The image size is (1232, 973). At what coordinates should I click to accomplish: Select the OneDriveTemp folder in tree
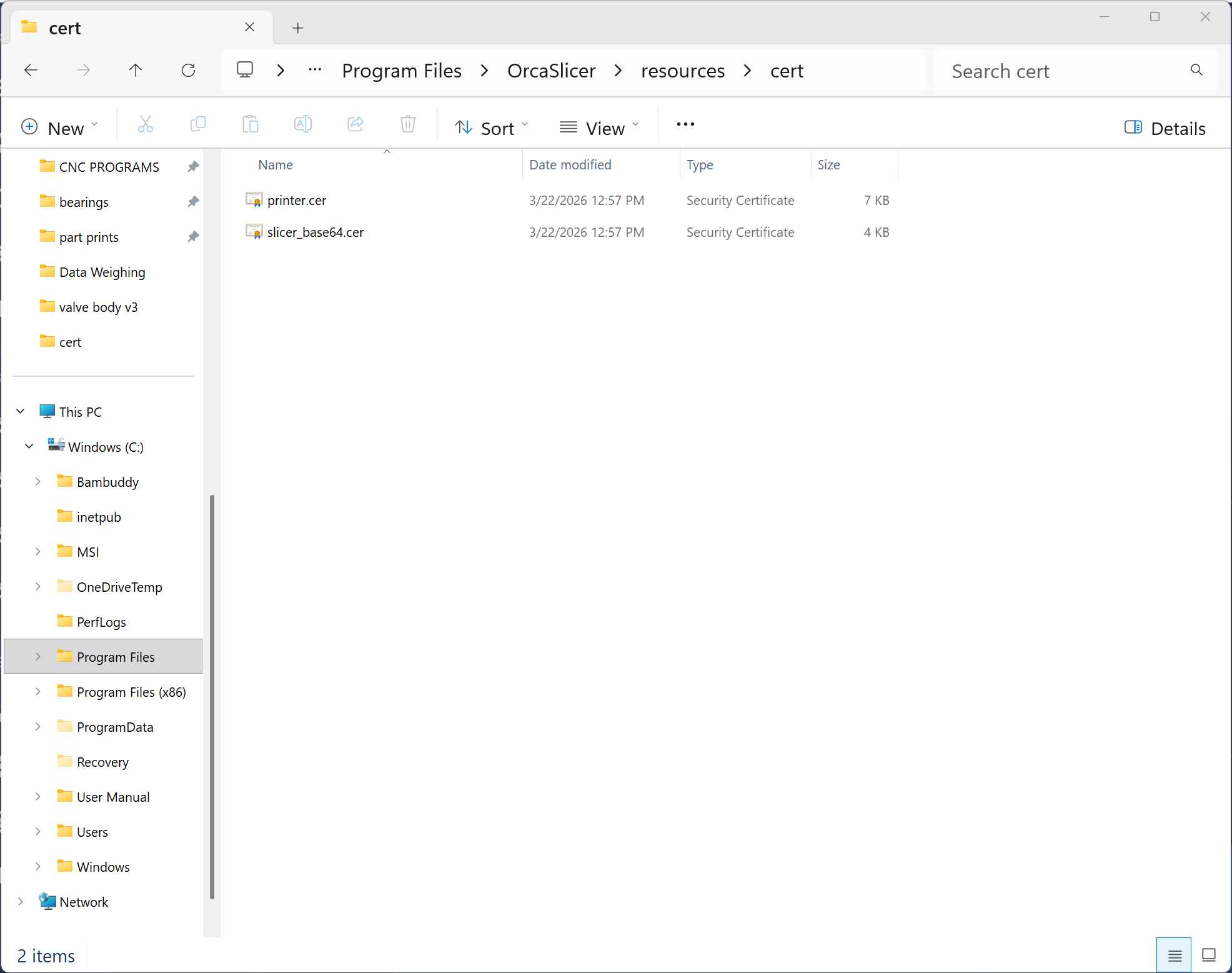coord(119,587)
